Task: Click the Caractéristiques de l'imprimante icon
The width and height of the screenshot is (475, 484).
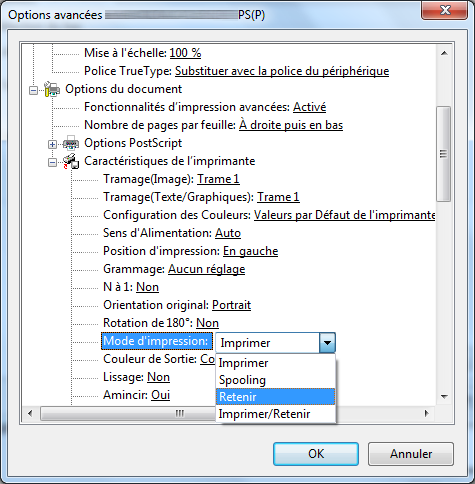Action: point(71,161)
